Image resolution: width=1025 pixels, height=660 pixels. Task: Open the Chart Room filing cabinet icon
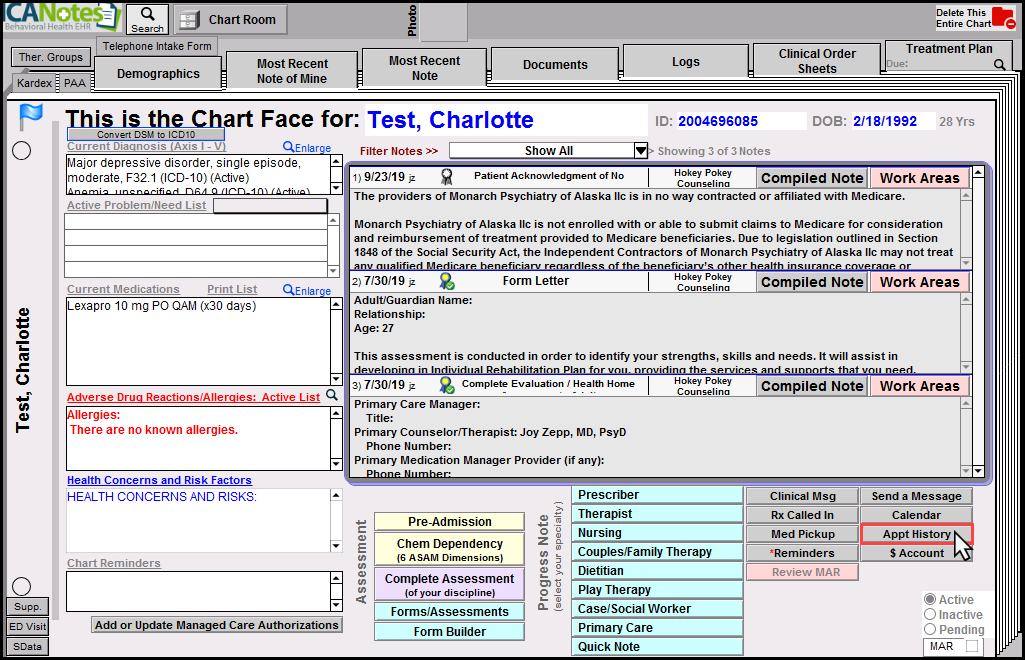click(x=189, y=20)
